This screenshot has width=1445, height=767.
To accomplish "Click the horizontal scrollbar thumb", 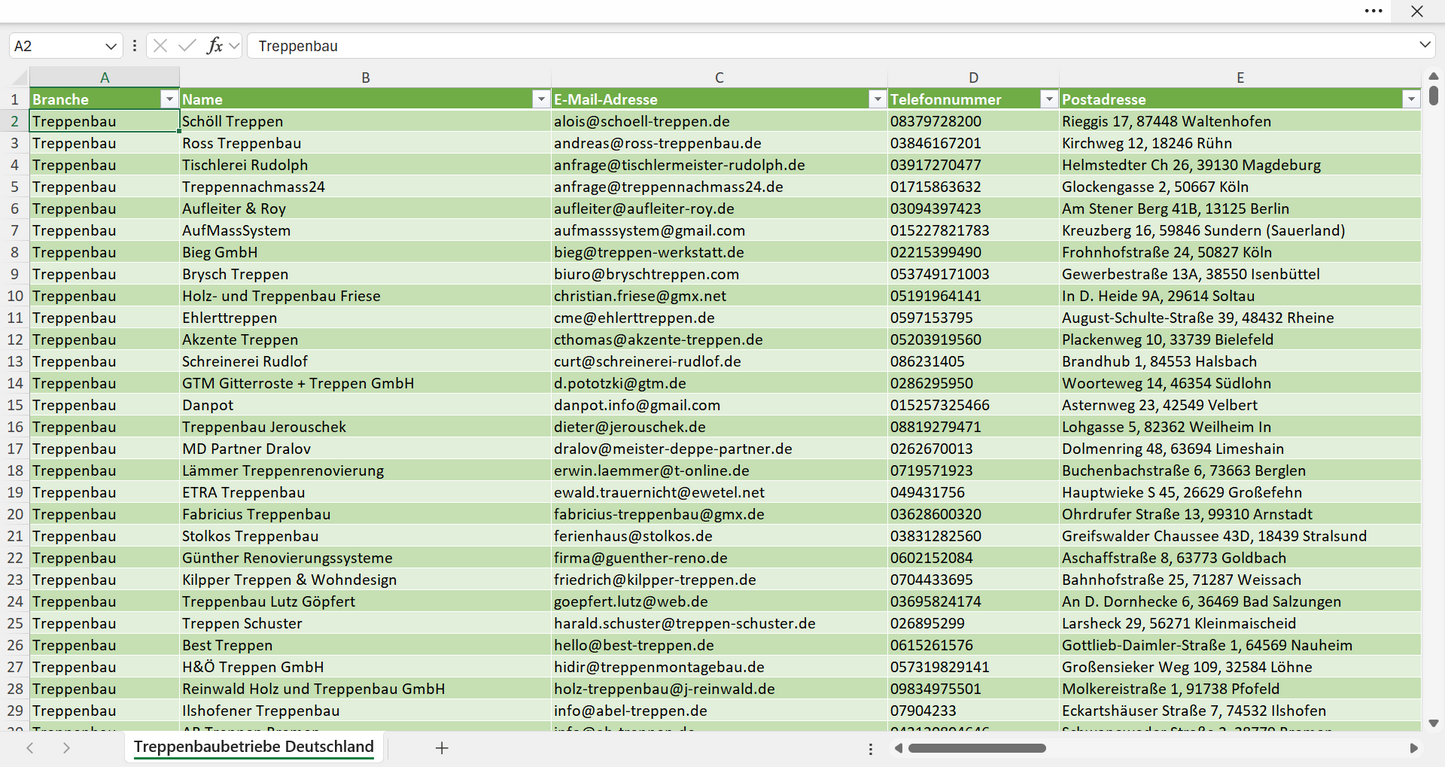I will pyautogui.click(x=977, y=748).
